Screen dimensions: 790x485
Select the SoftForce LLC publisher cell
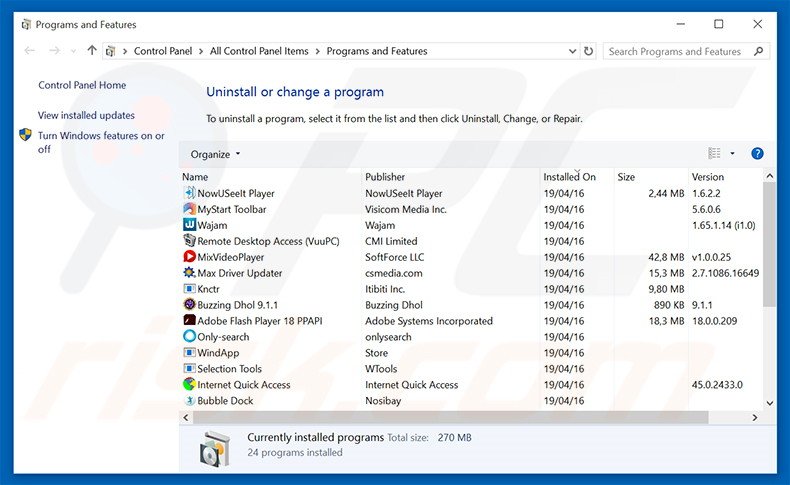pos(394,257)
